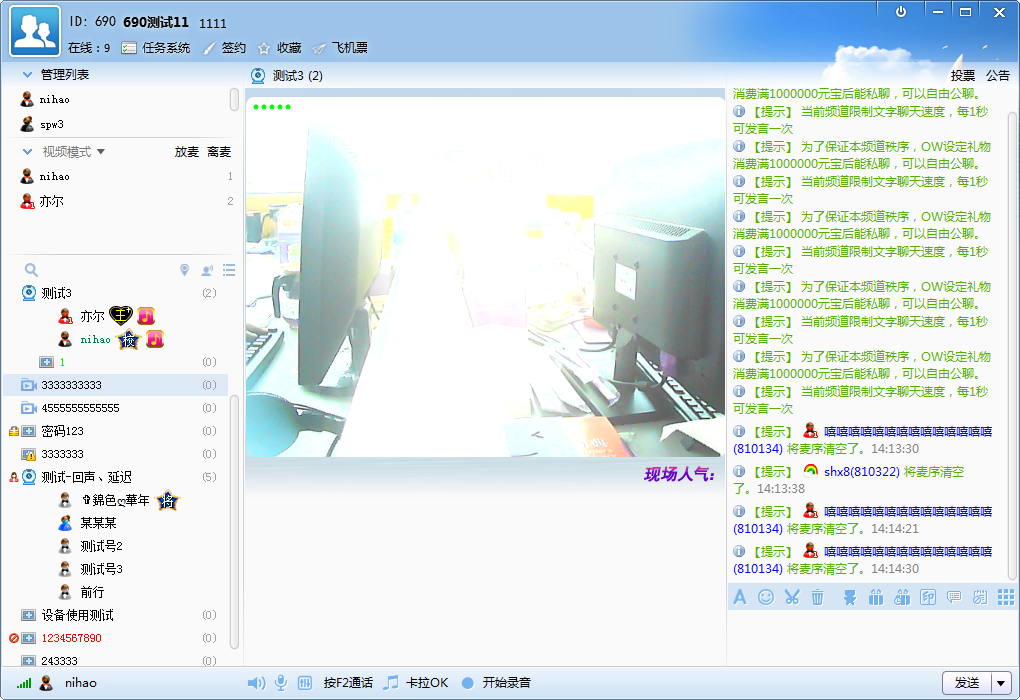
Task: Click the 离麦 button
Action: pos(219,152)
